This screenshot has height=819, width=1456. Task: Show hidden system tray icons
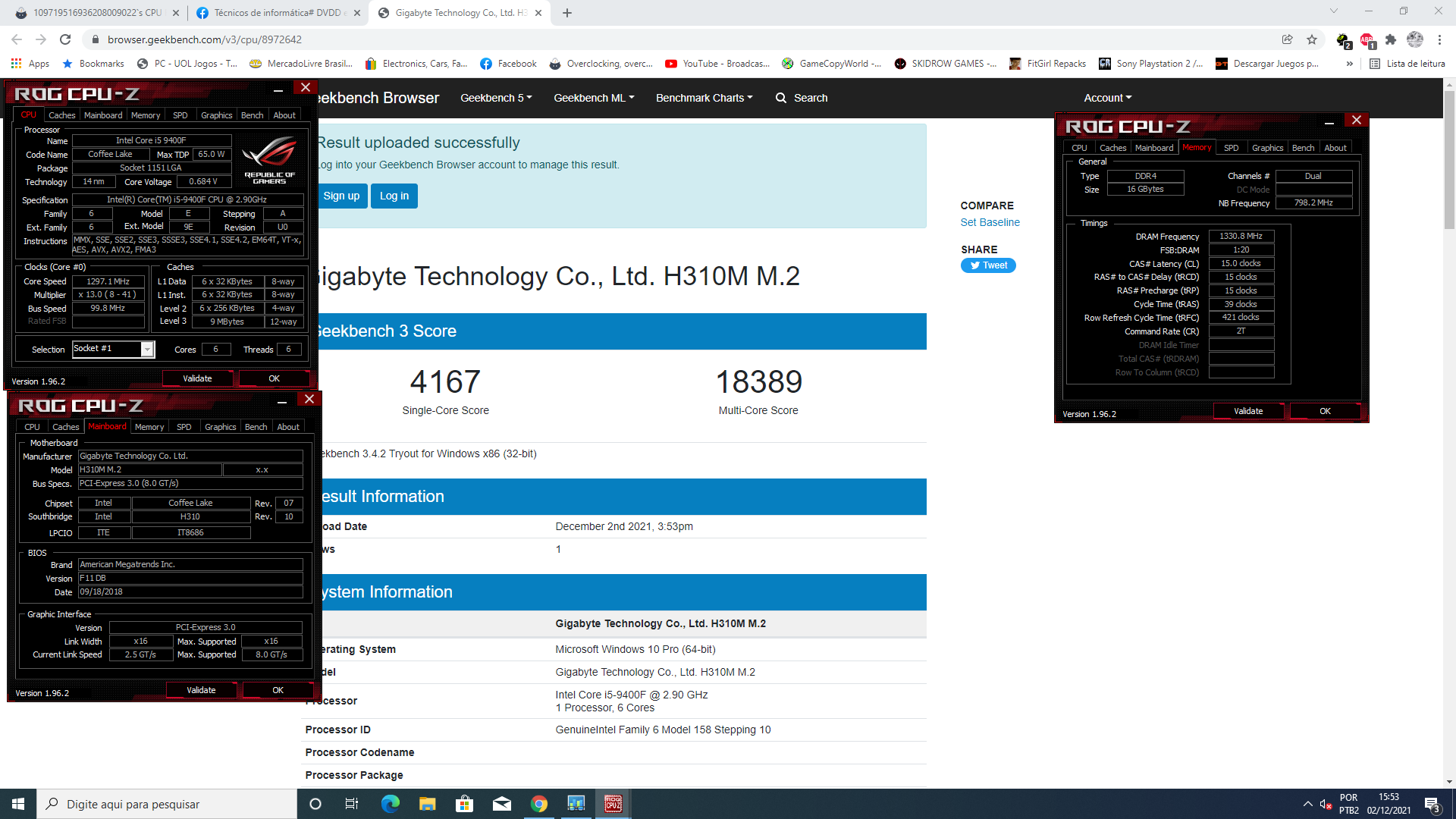point(1307,804)
